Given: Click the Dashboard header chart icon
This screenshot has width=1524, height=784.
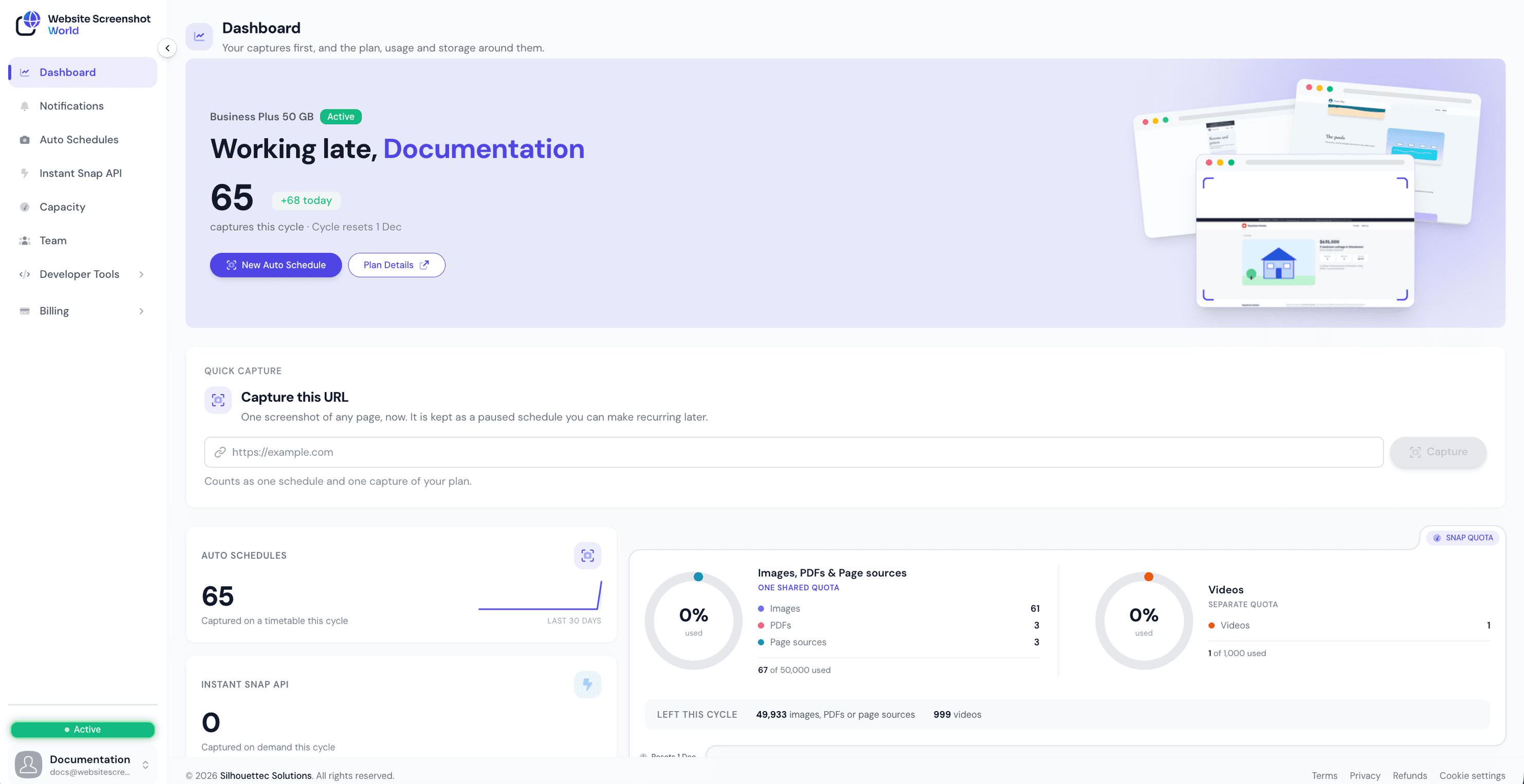Looking at the screenshot, I should 199,36.
